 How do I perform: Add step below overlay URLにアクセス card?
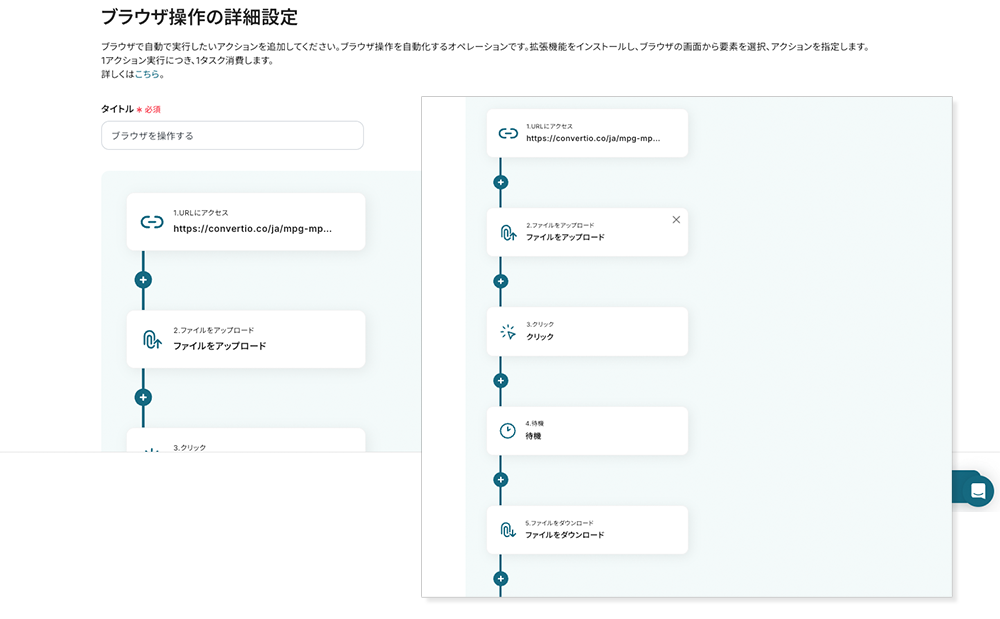point(501,182)
